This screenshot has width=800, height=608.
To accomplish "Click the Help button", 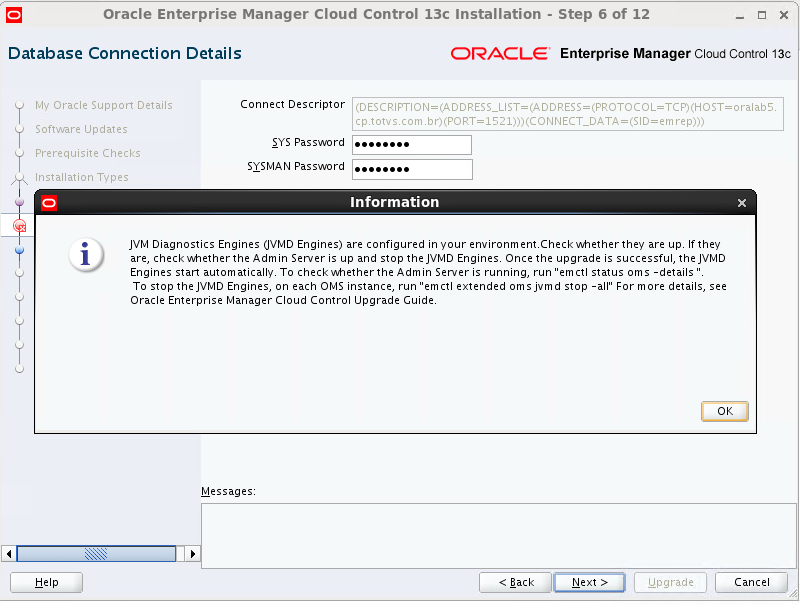I will (46, 582).
